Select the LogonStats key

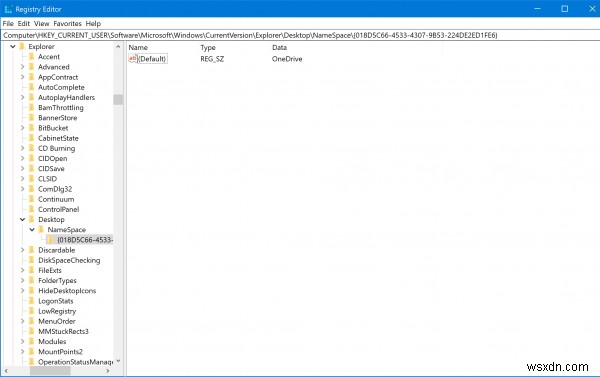(x=55, y=301)
